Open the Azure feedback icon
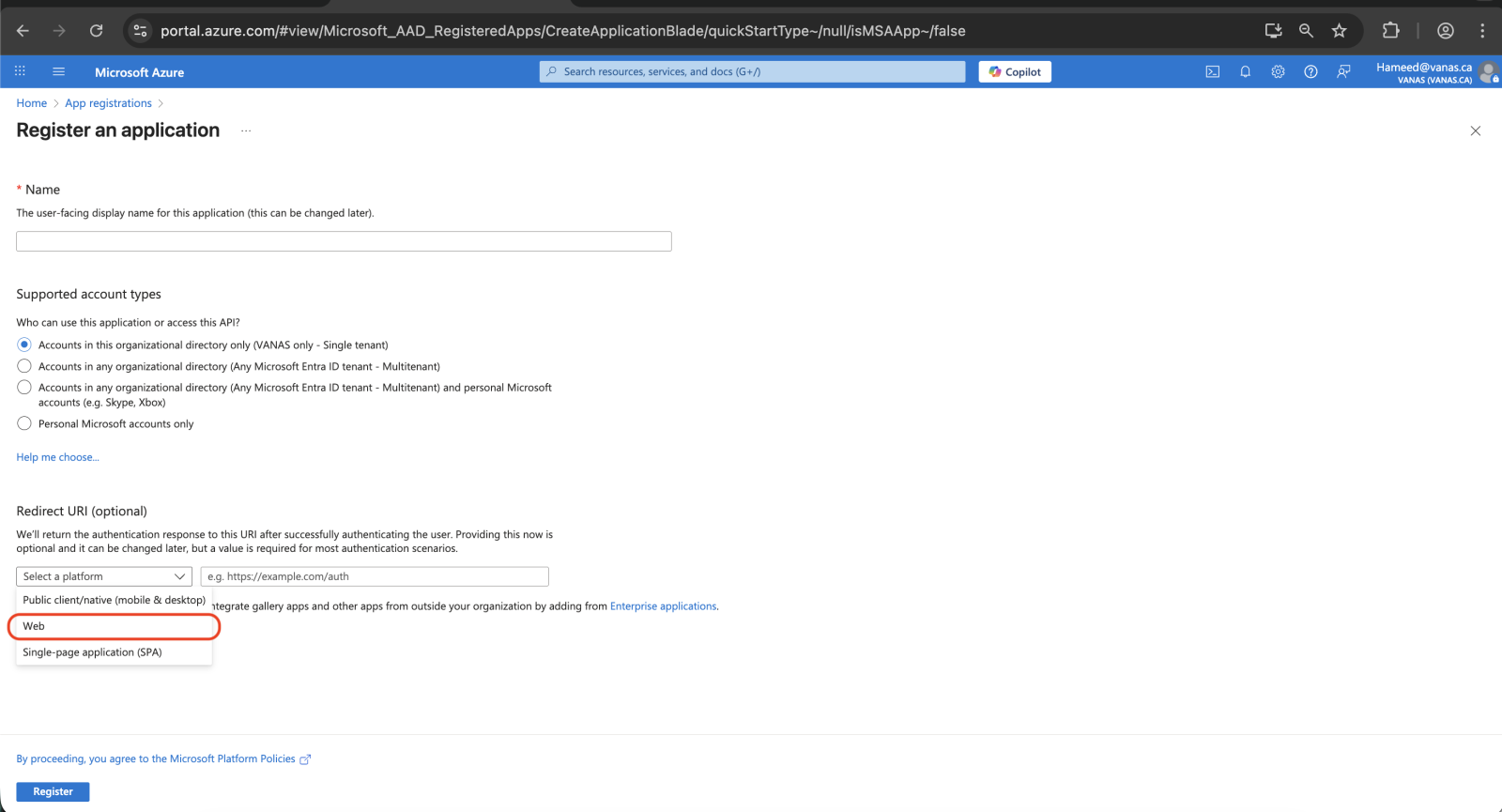The width and height of the screenshot is (1502, 812). tap(1343, 71)
